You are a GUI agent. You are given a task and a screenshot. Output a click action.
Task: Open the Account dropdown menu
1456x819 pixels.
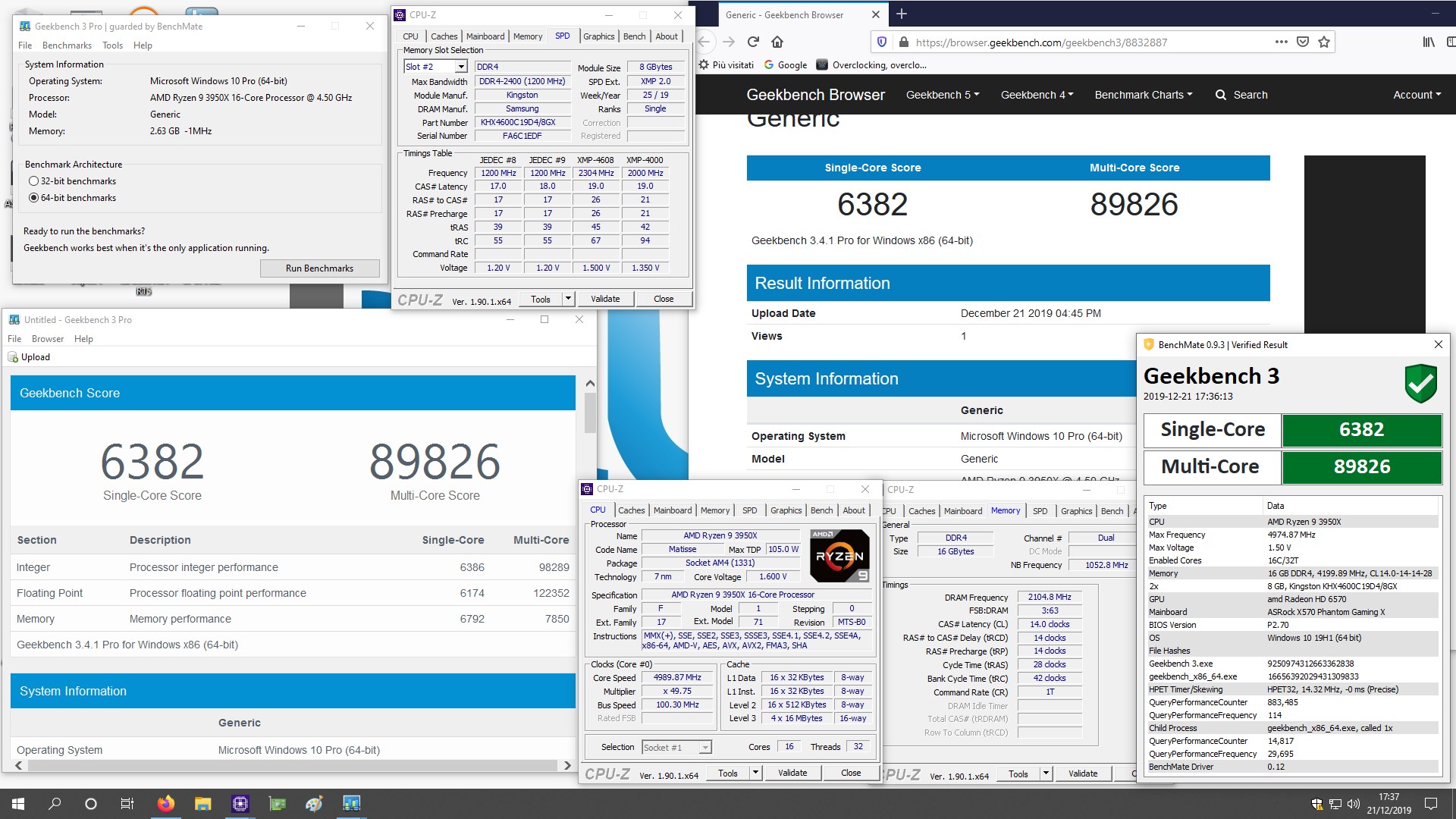click(x=1417, y=95)
